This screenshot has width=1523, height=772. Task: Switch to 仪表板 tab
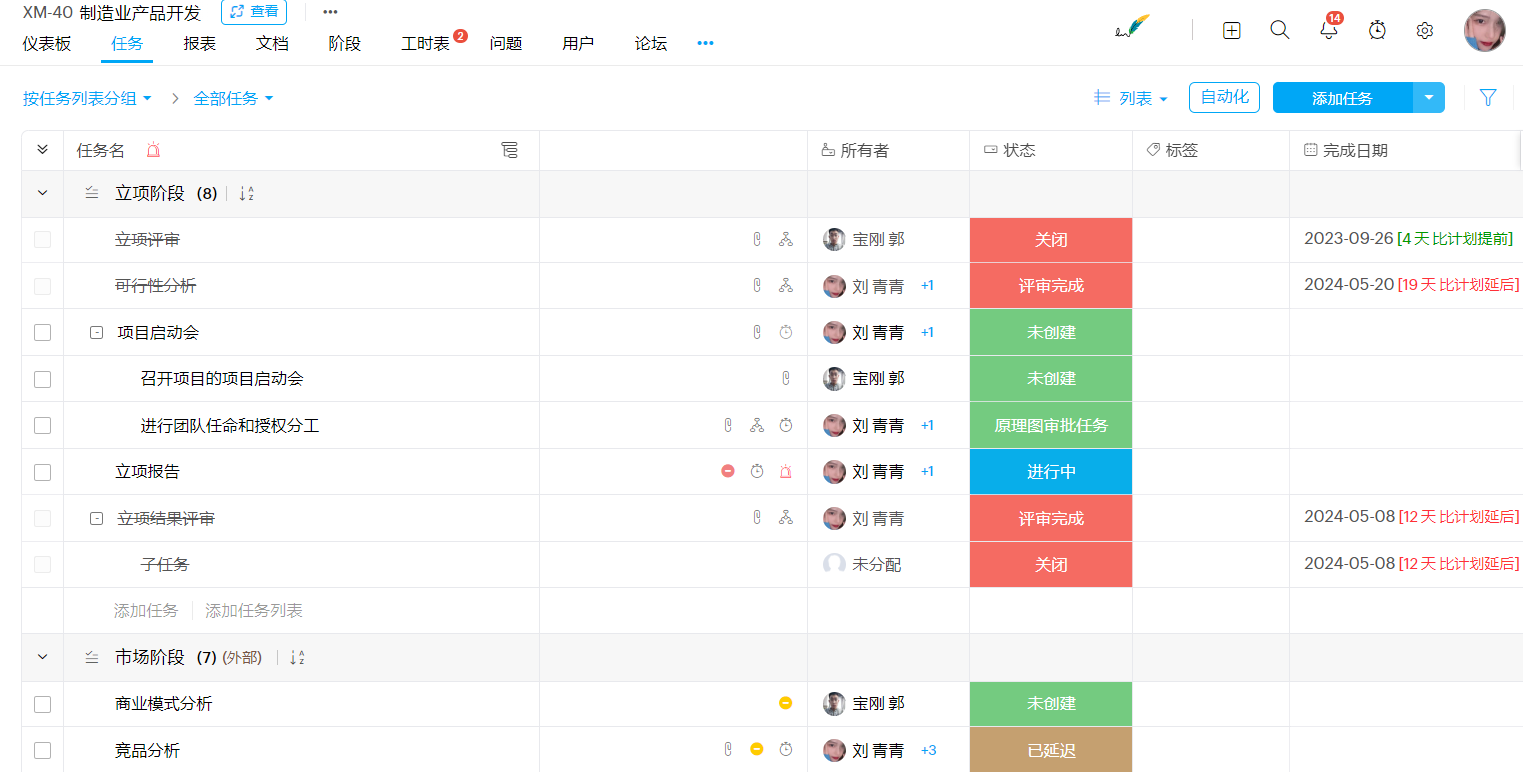tap(47, 44)
